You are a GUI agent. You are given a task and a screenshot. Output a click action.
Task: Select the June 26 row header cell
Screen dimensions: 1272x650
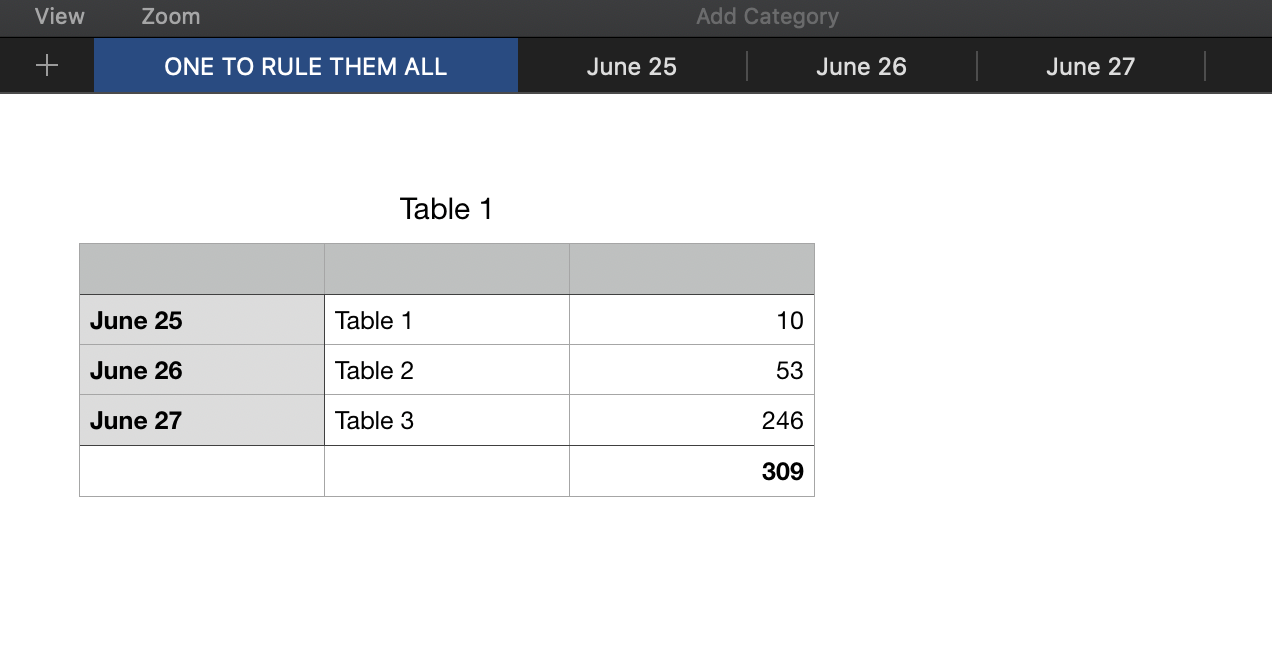point(201,370)
